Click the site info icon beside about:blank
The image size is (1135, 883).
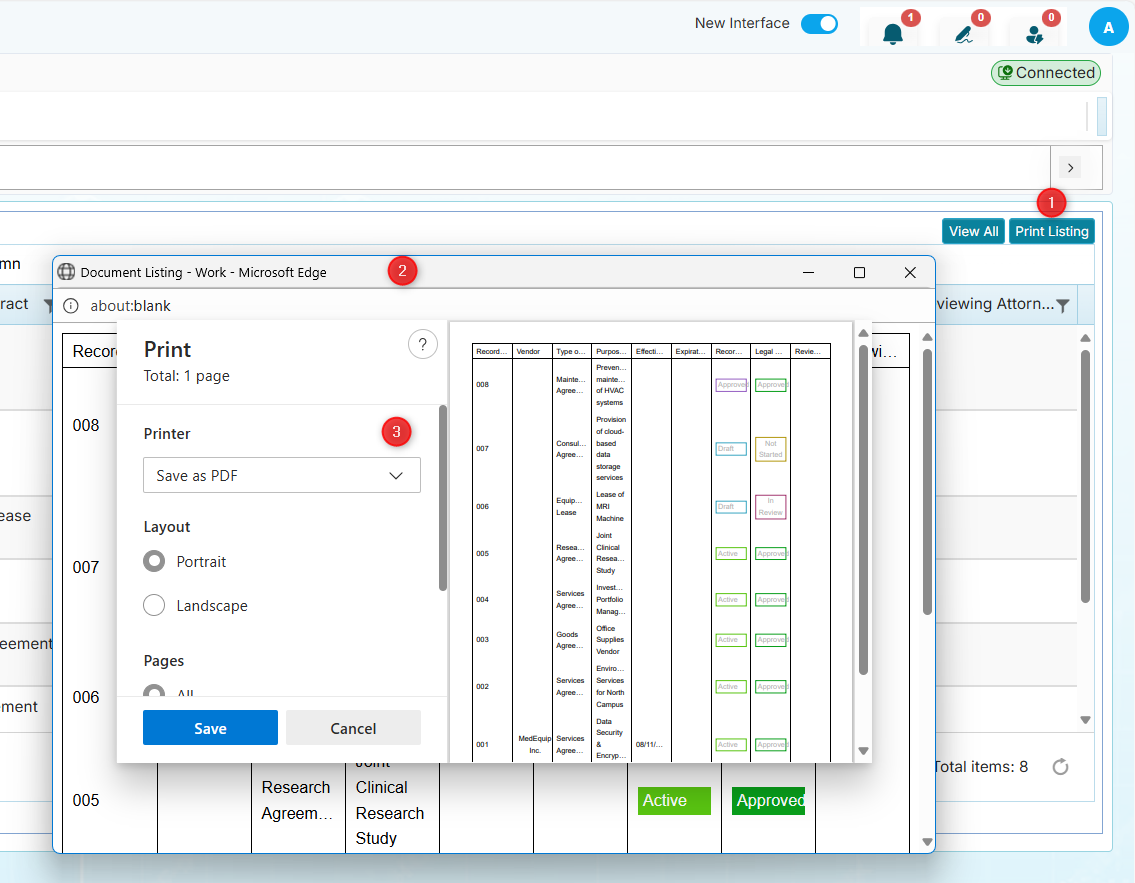point(70,306)
